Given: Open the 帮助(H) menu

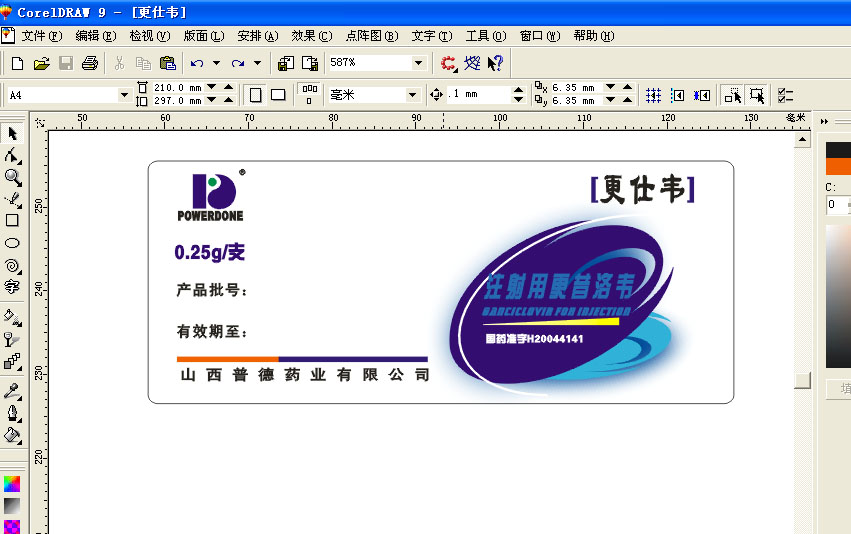Looking at the screenshot, I should [594, 36].
